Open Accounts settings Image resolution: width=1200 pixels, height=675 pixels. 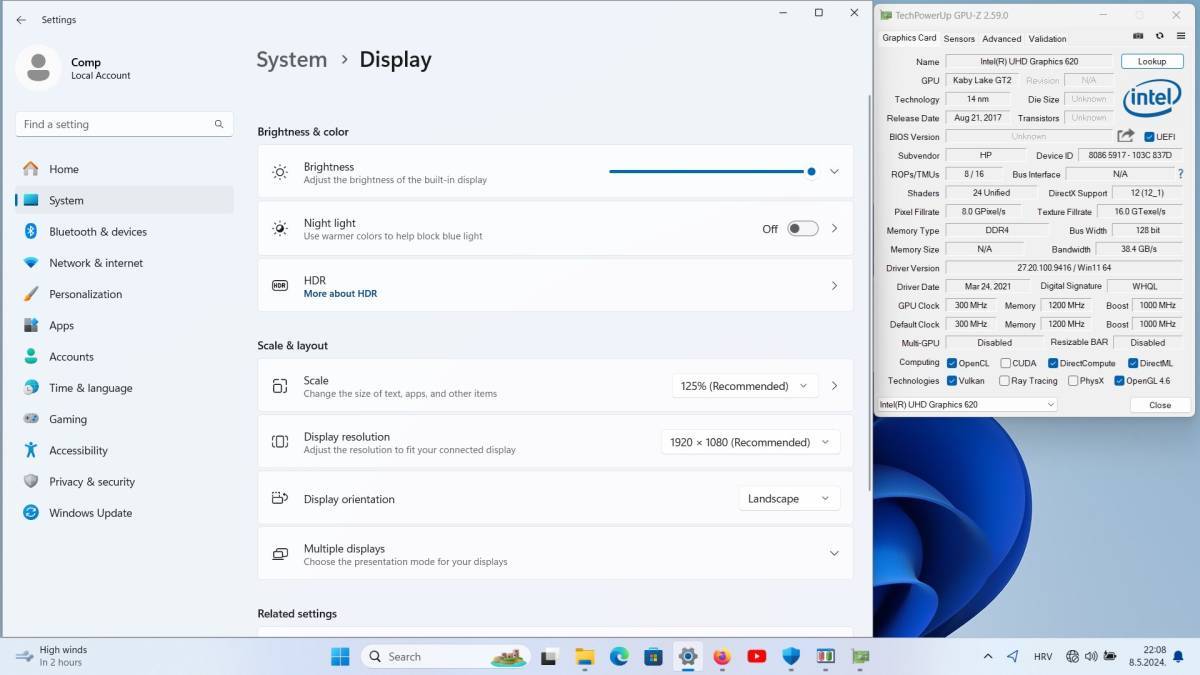click(x=125, y=356)
